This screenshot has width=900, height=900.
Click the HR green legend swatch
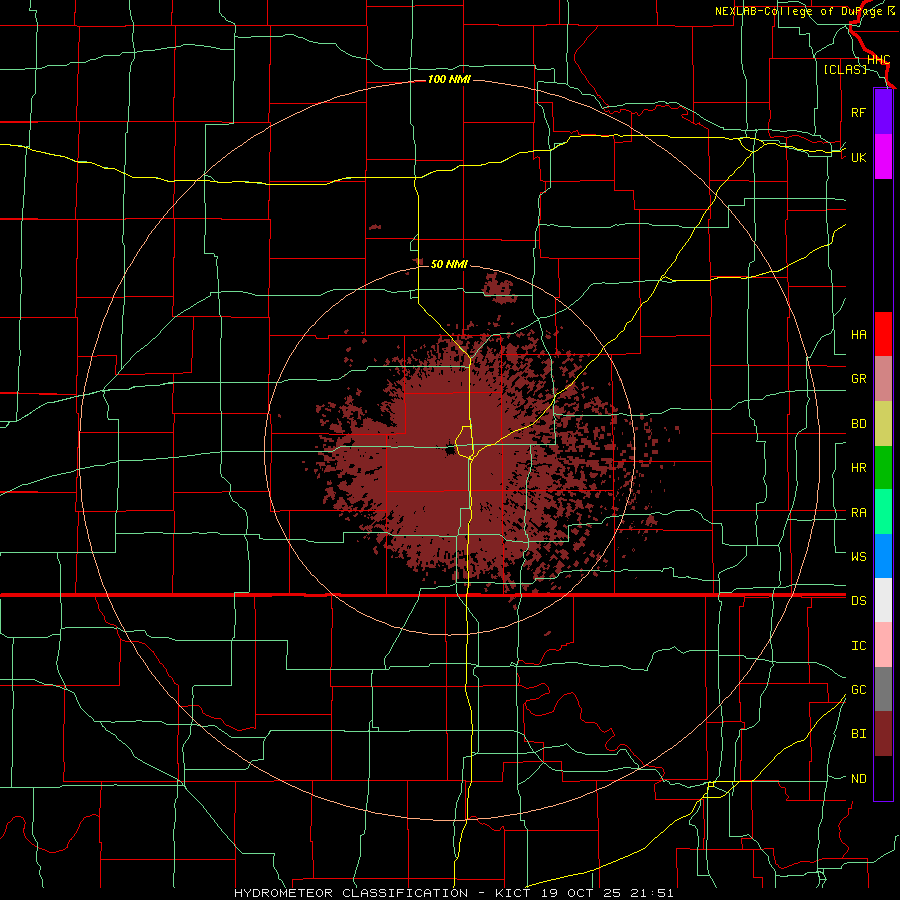coord(883,467)
